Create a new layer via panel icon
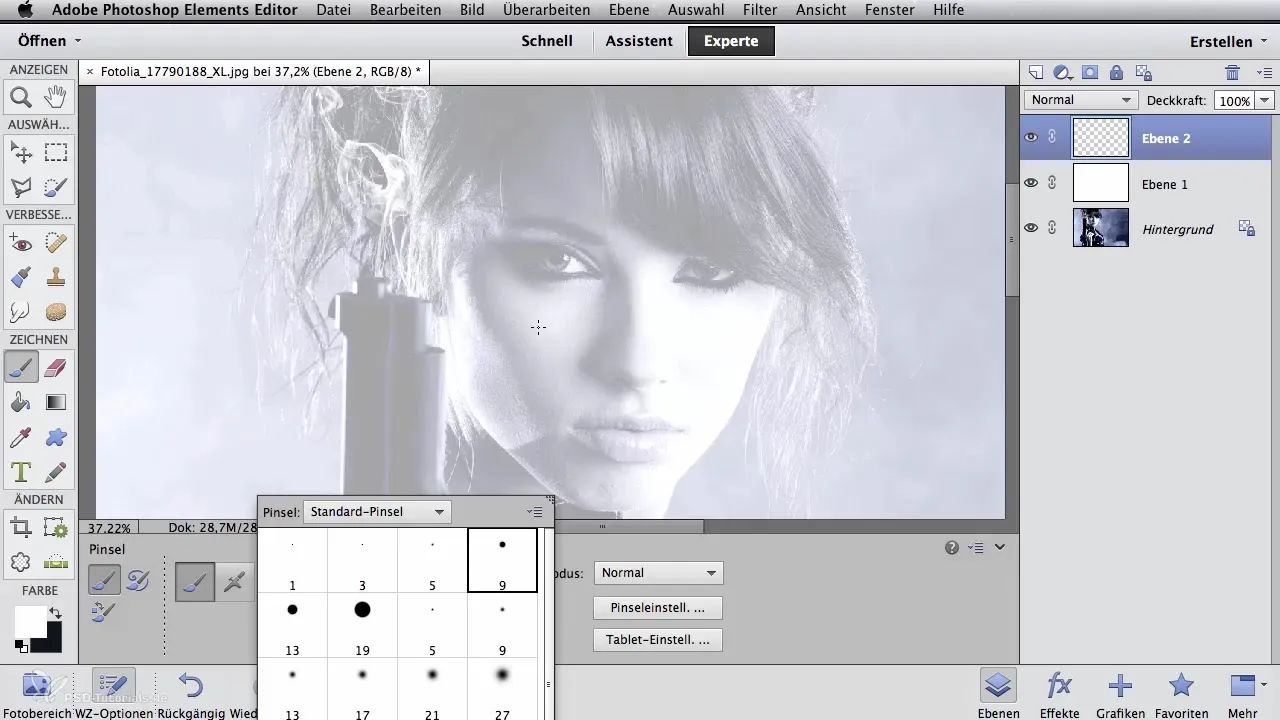The height and width of the screenshot is (720, 1280). [1036, 73]
